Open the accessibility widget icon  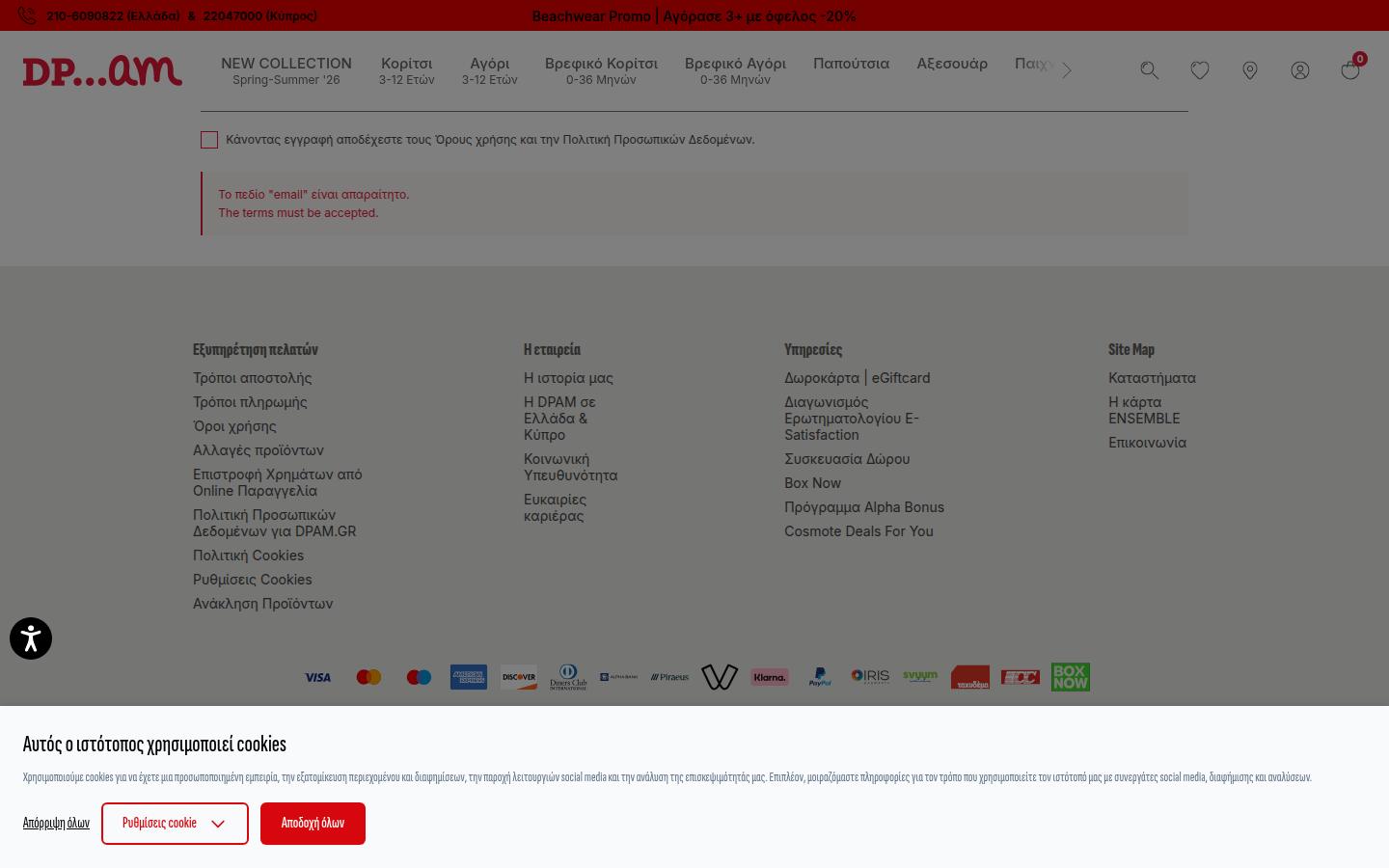point(31,638)
